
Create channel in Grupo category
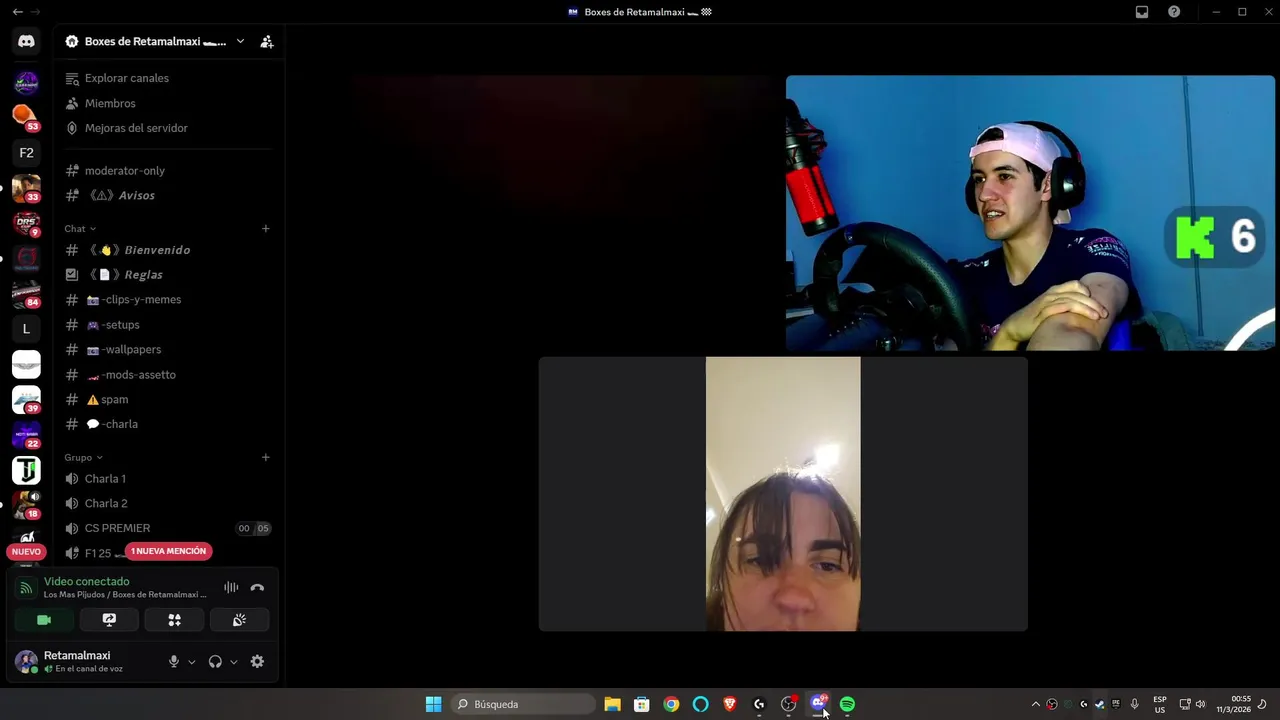(x=265, y=457)
